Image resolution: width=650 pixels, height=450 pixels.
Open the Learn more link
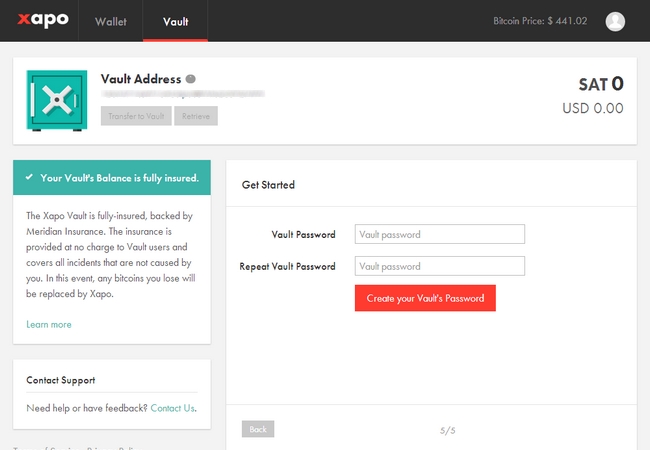49,324
